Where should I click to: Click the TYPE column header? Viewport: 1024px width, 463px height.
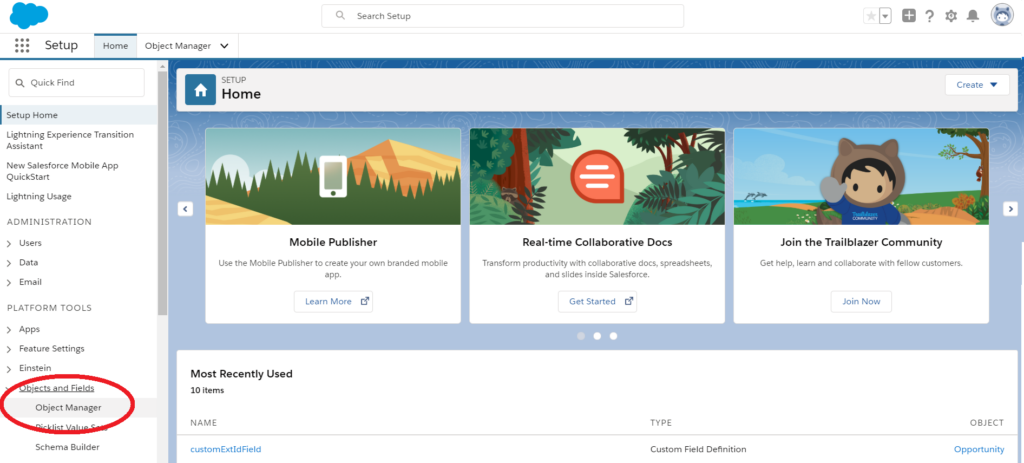[661, 423]
